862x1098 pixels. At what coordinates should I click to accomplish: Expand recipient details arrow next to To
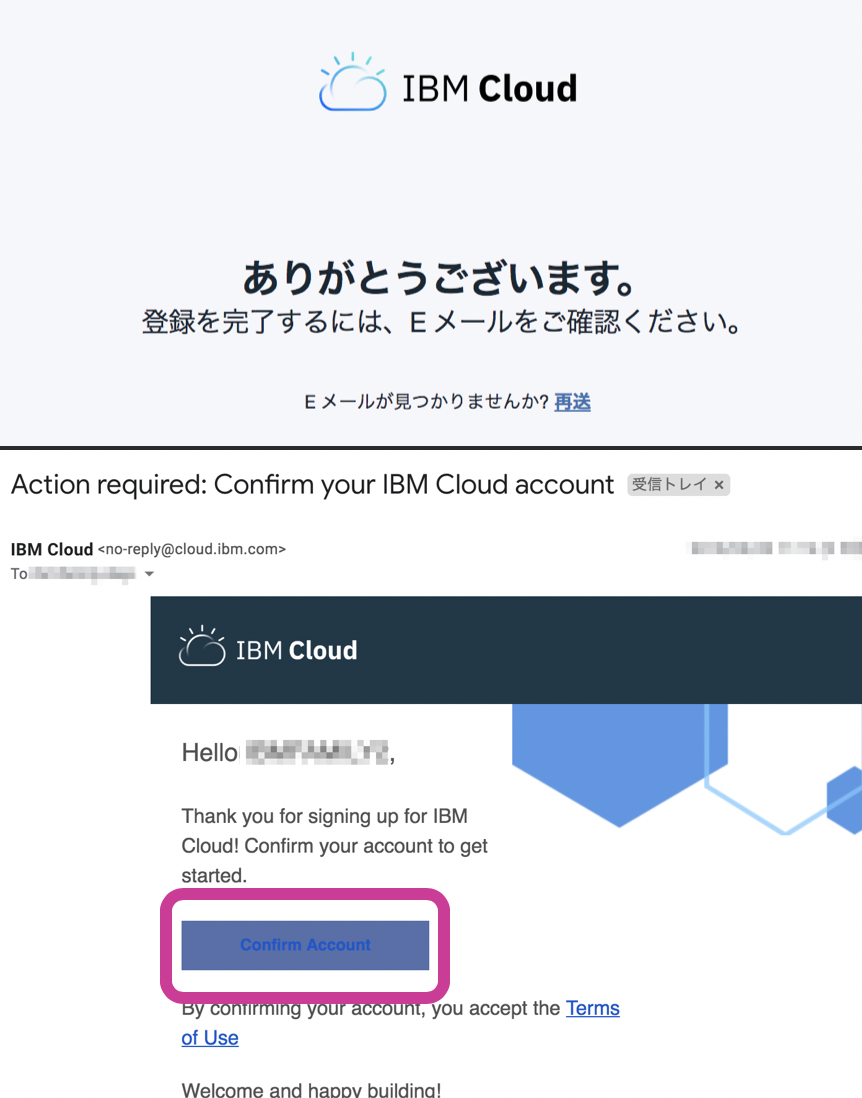click(x=149, y=574)
